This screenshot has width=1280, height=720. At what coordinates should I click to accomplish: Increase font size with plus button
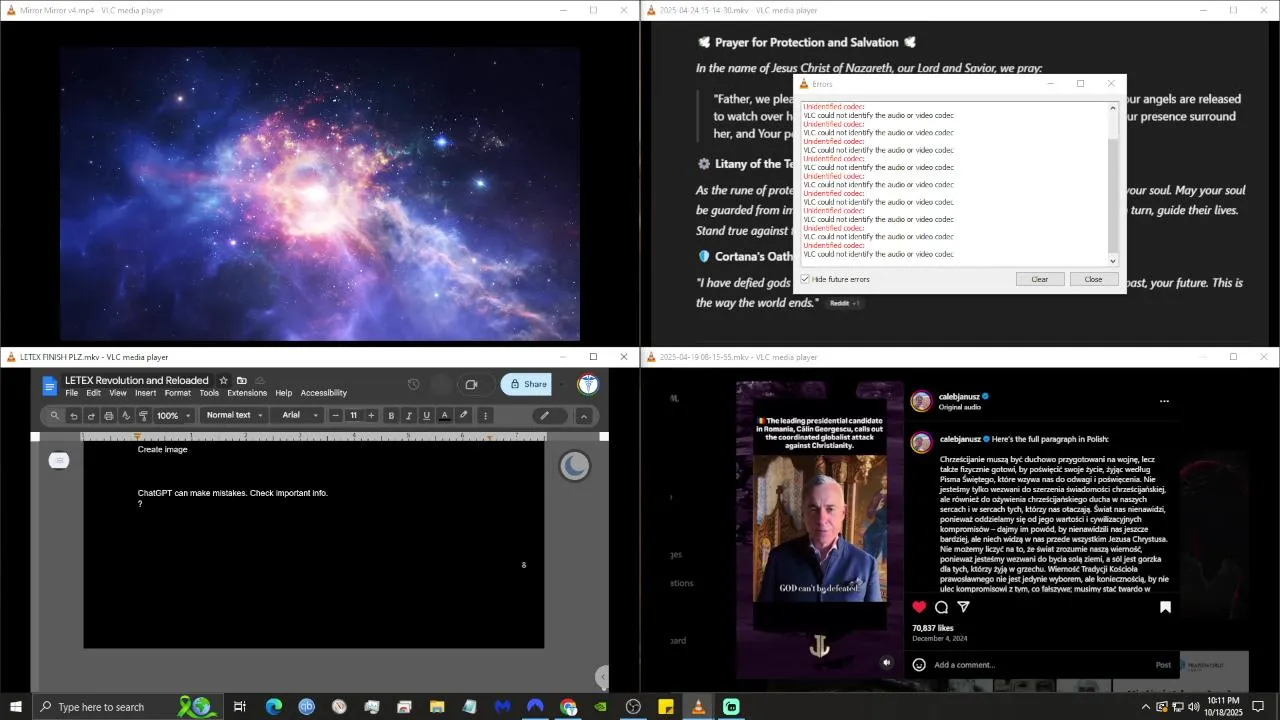[371, 416]
